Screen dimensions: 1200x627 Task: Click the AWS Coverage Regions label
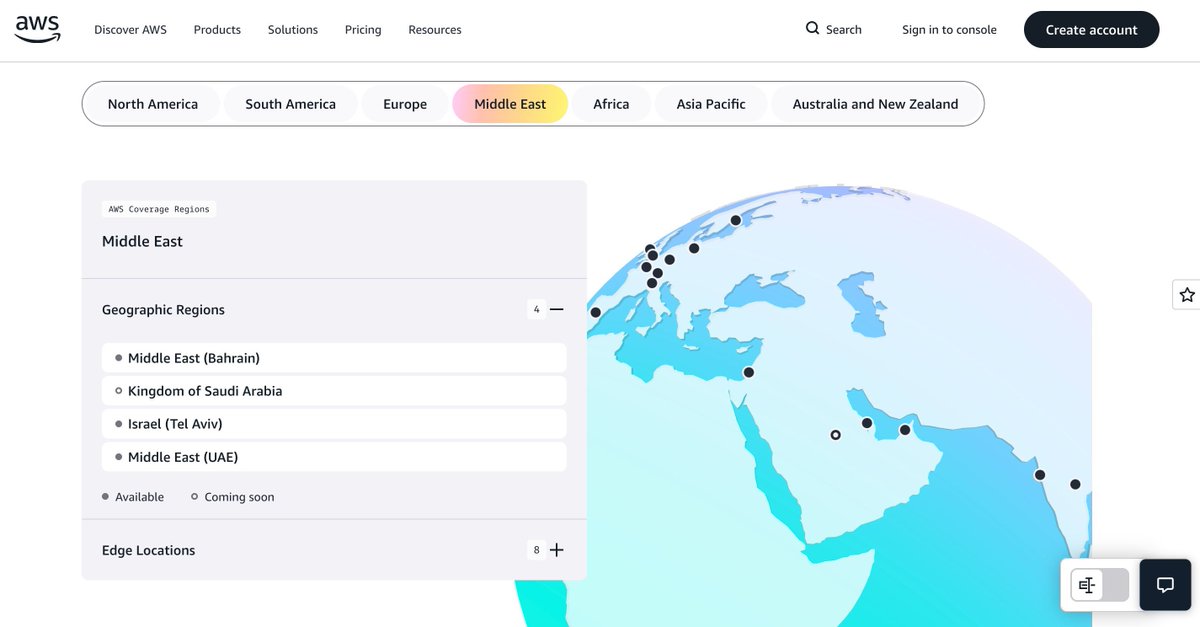click(159, 209)
